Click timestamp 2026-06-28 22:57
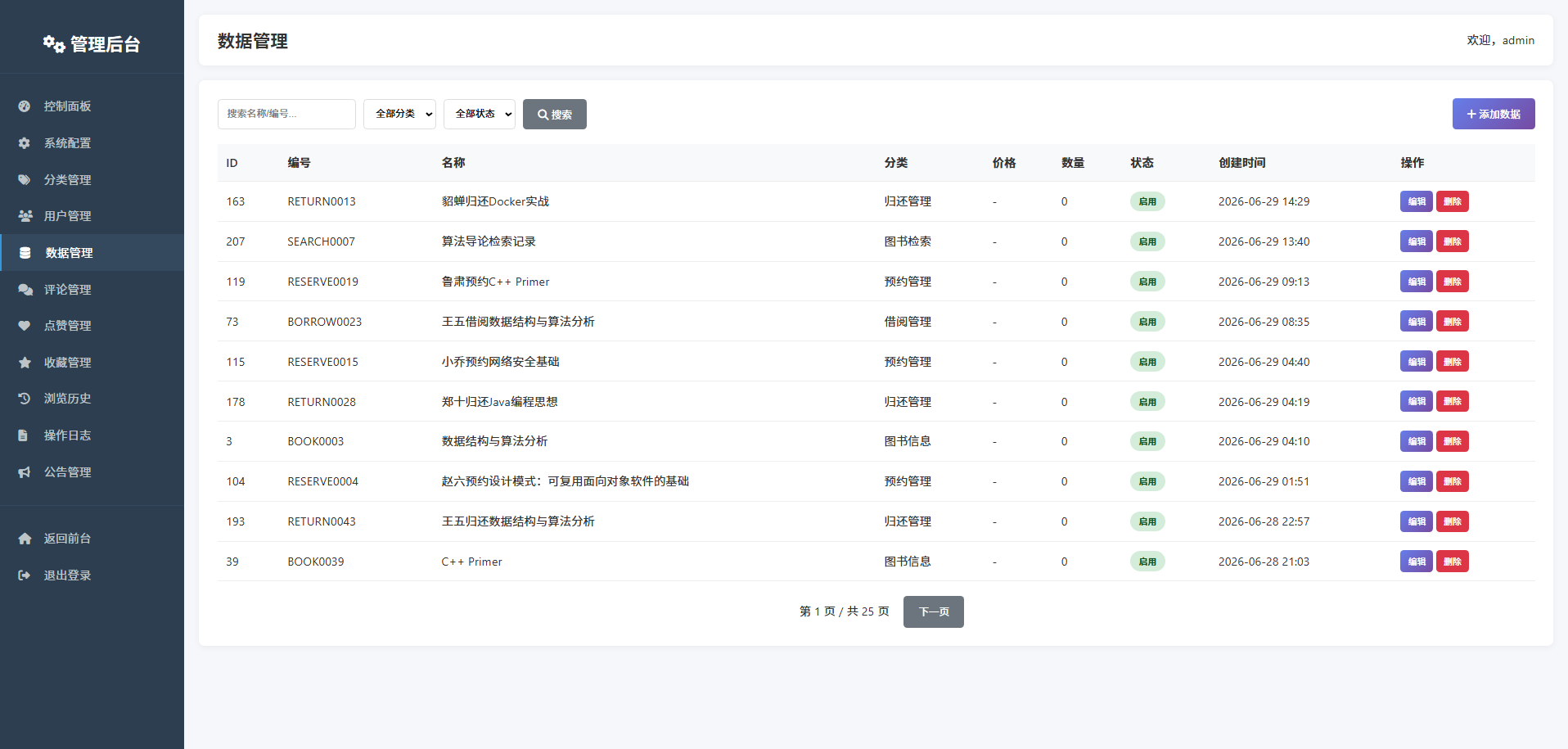Screen dimensions: 1568x749 pos(1264,521)
